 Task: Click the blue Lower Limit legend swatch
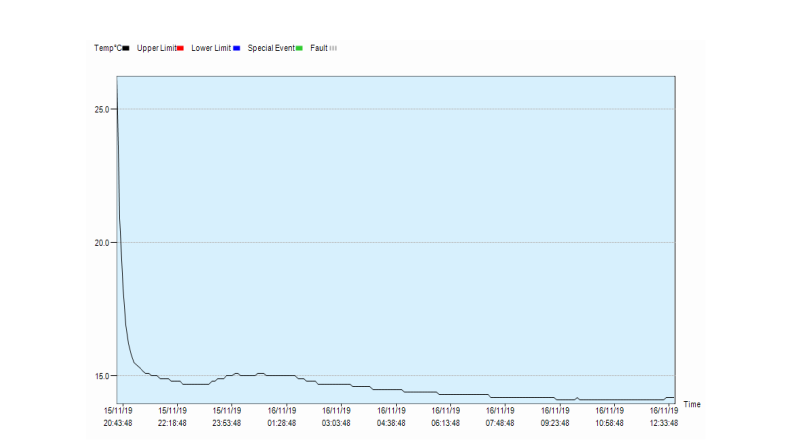pyautogui.click(x=236, y=48)
